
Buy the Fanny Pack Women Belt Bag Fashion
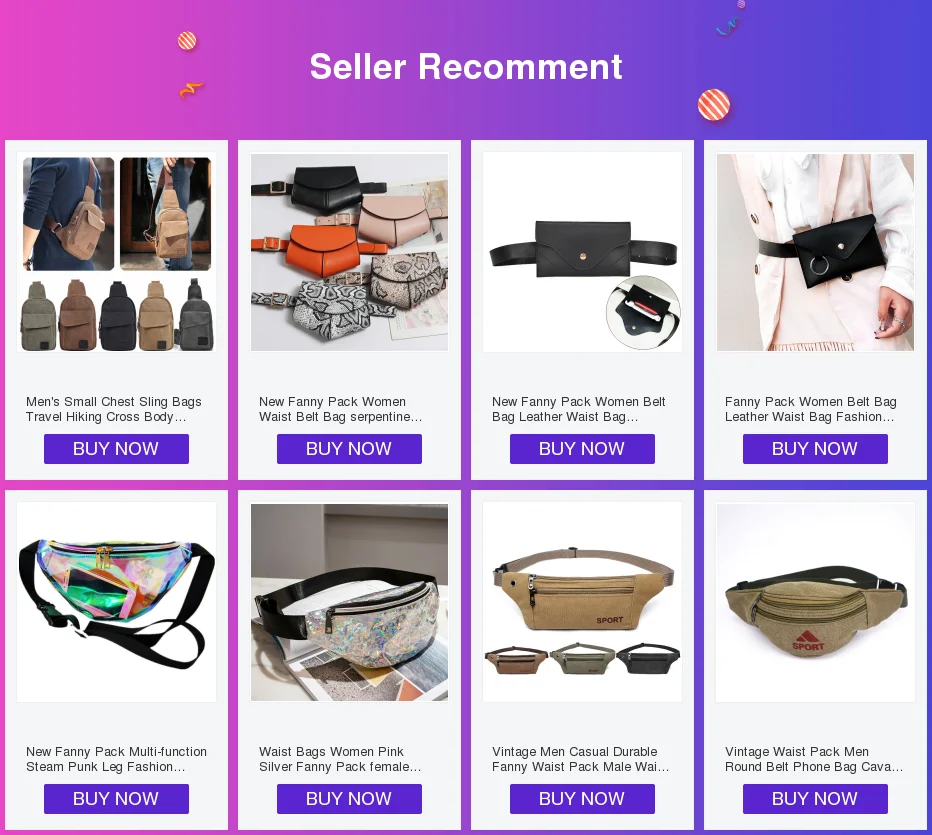(x=816, y=449)
